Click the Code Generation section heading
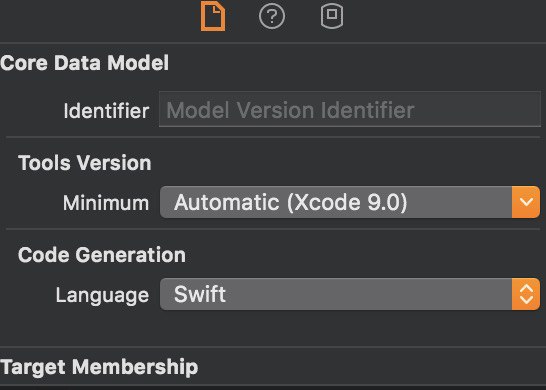546x390 pixels. [x=102, y=255]
